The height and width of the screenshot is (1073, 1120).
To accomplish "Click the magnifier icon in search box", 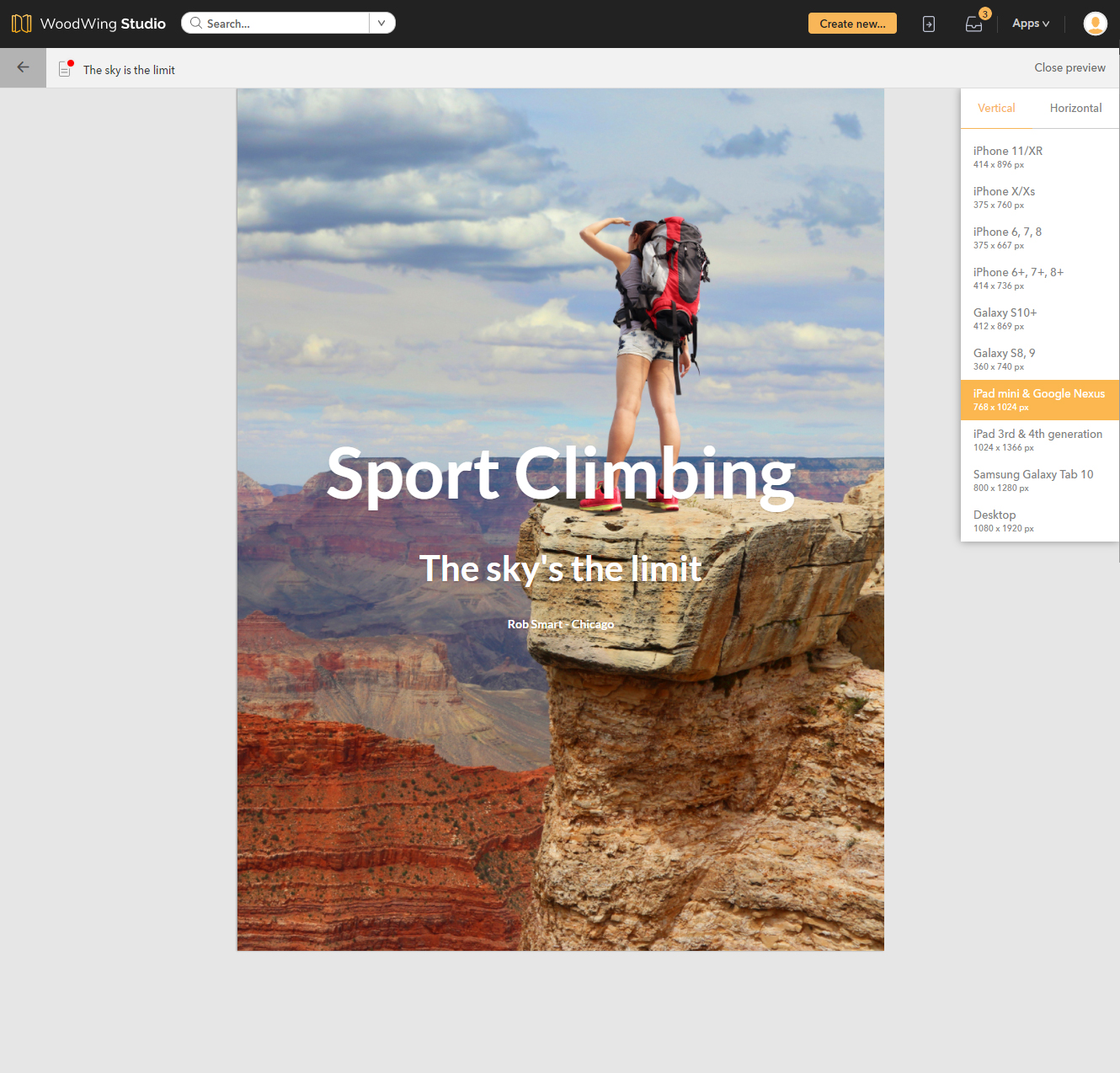I will pos(196,24).
